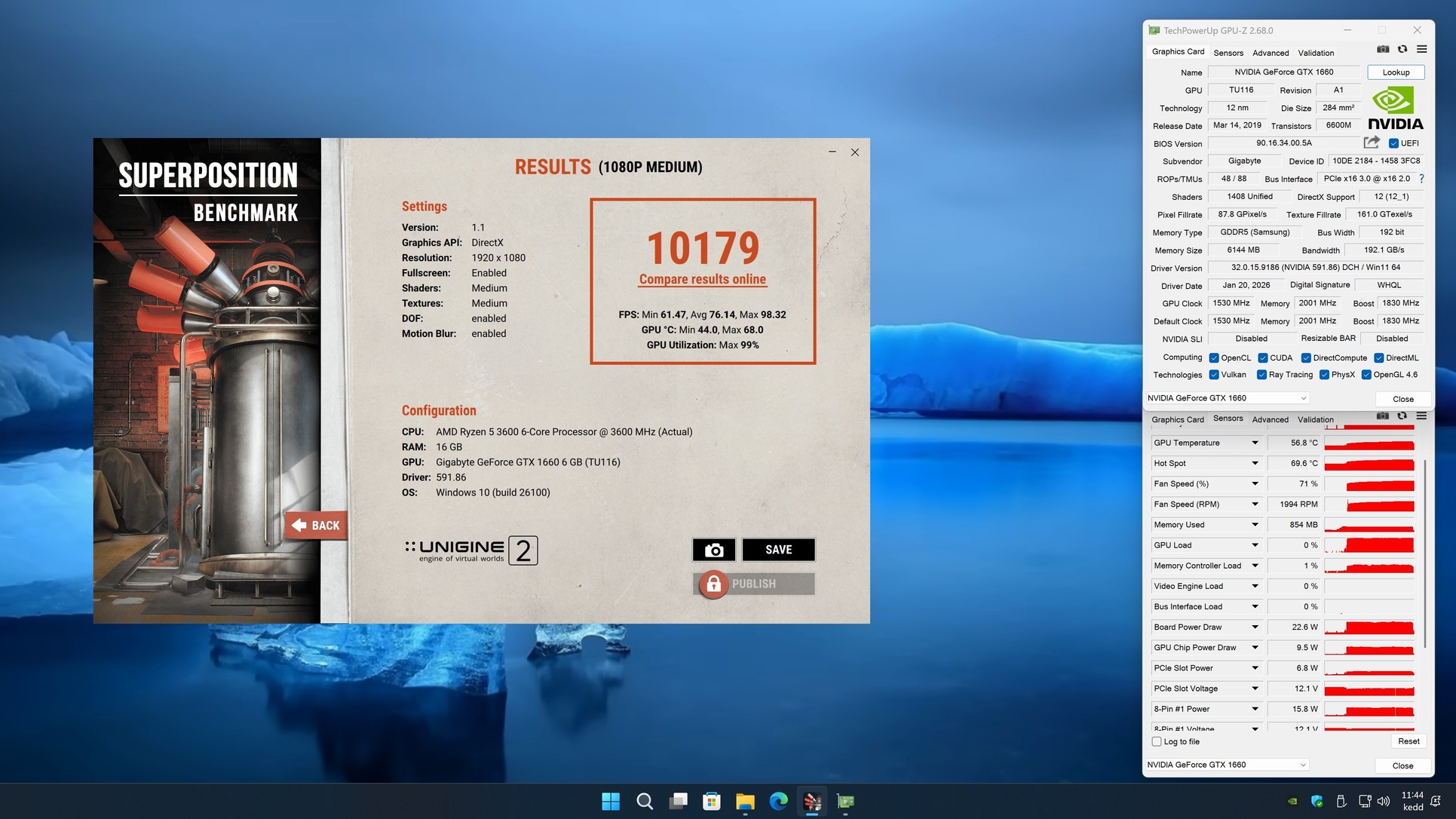Toggle the UEFI checkbox
Viewport: 1456px width, 819px height.
click(x=1393, y=143)
